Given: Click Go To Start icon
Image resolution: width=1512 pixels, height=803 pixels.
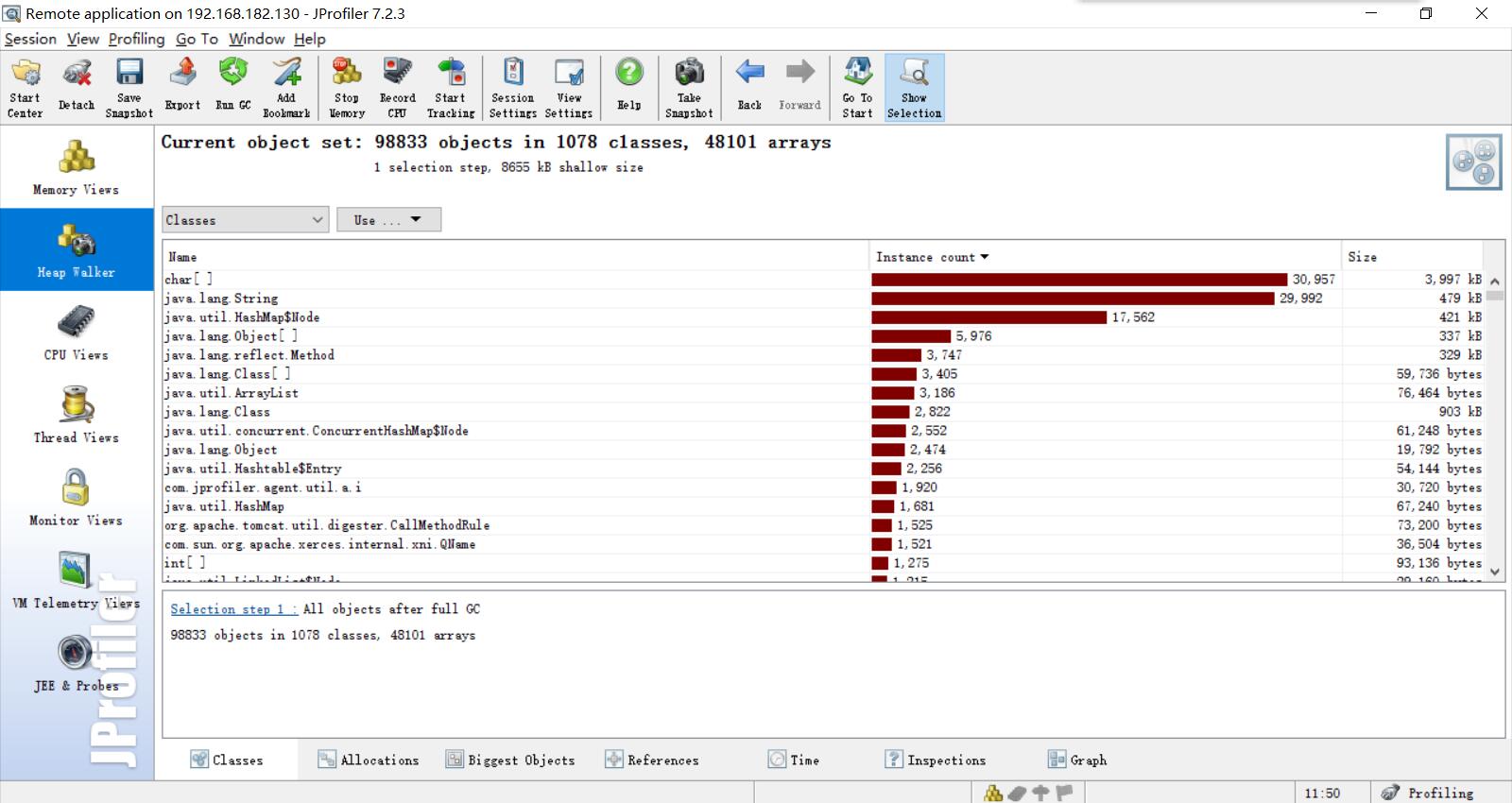Looking at the screenshot, I should click(858, 88).
